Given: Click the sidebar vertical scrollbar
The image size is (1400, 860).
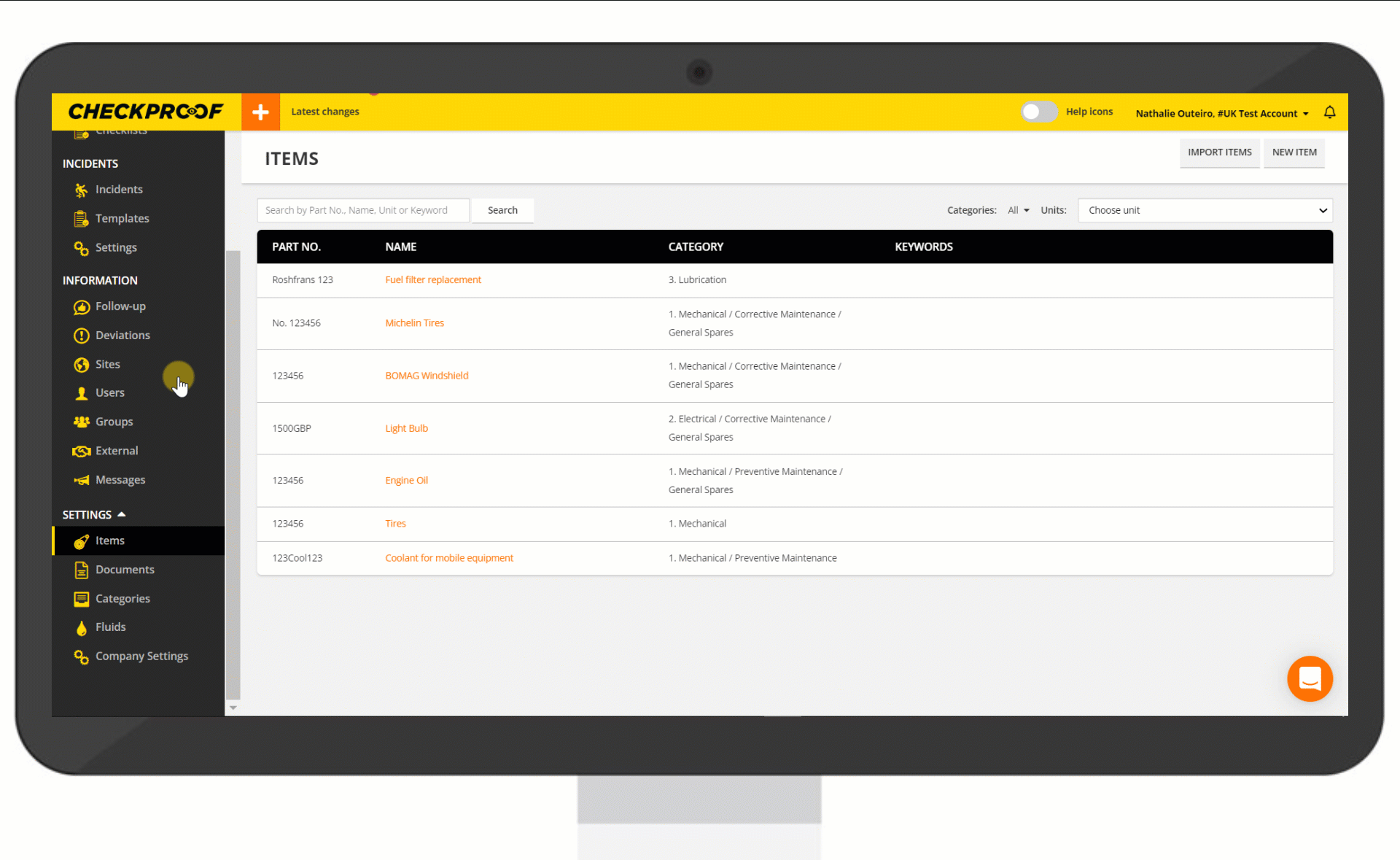Looking at the screenshot, I should (233, 474).
